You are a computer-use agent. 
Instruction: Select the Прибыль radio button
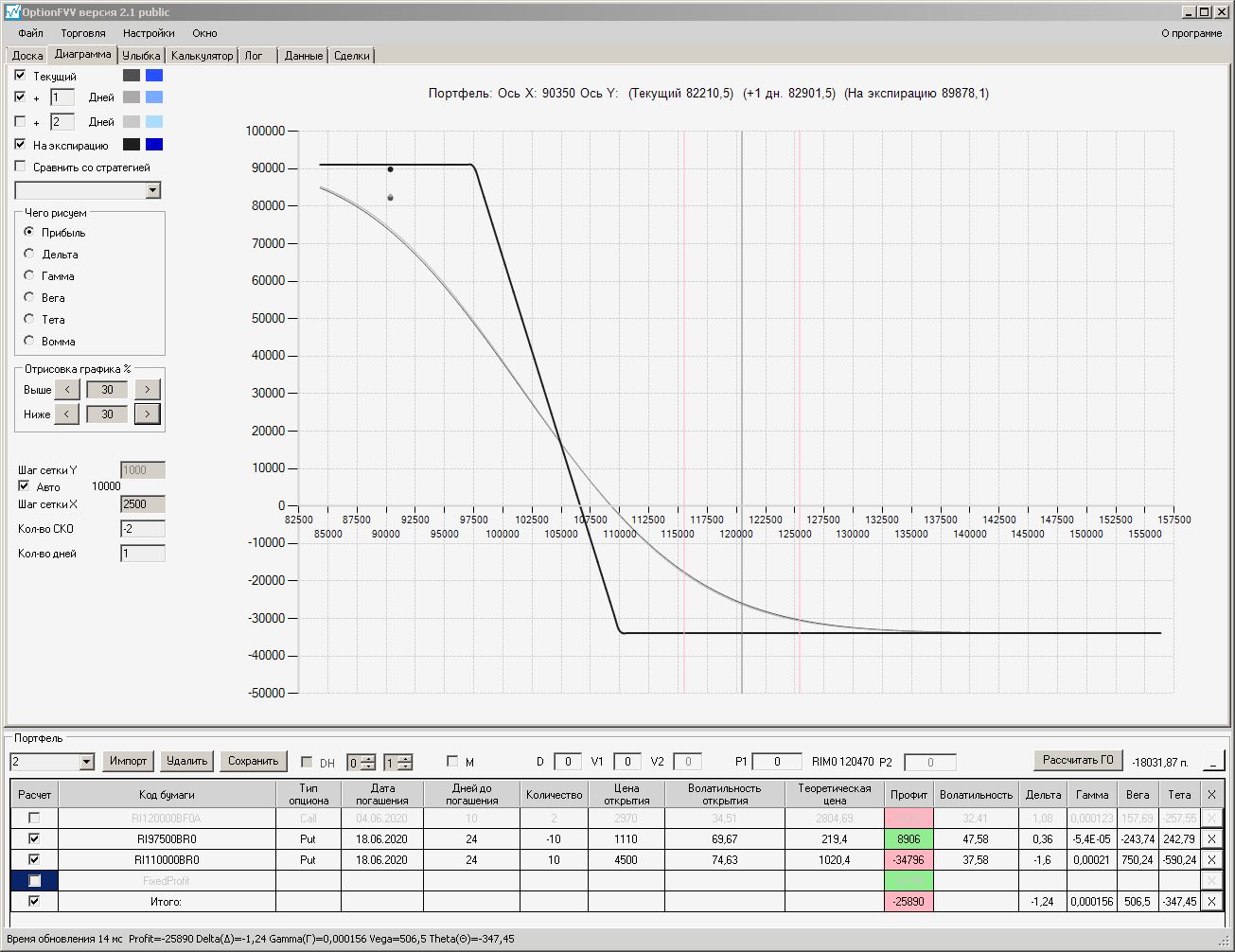29,232
